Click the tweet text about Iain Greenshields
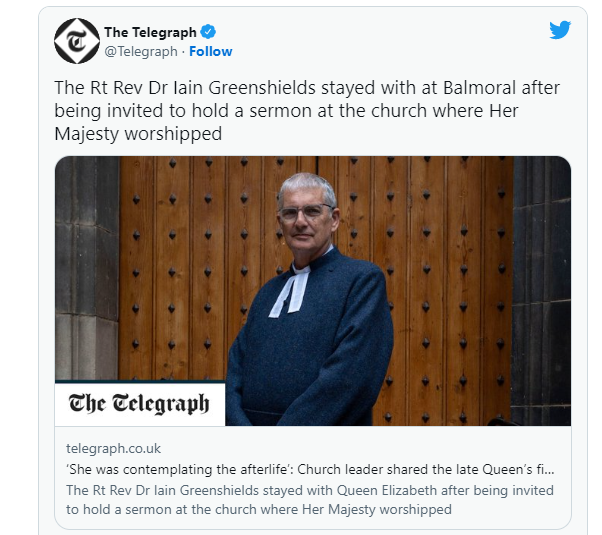The image size is (602, 535). (x=307, y=111)
